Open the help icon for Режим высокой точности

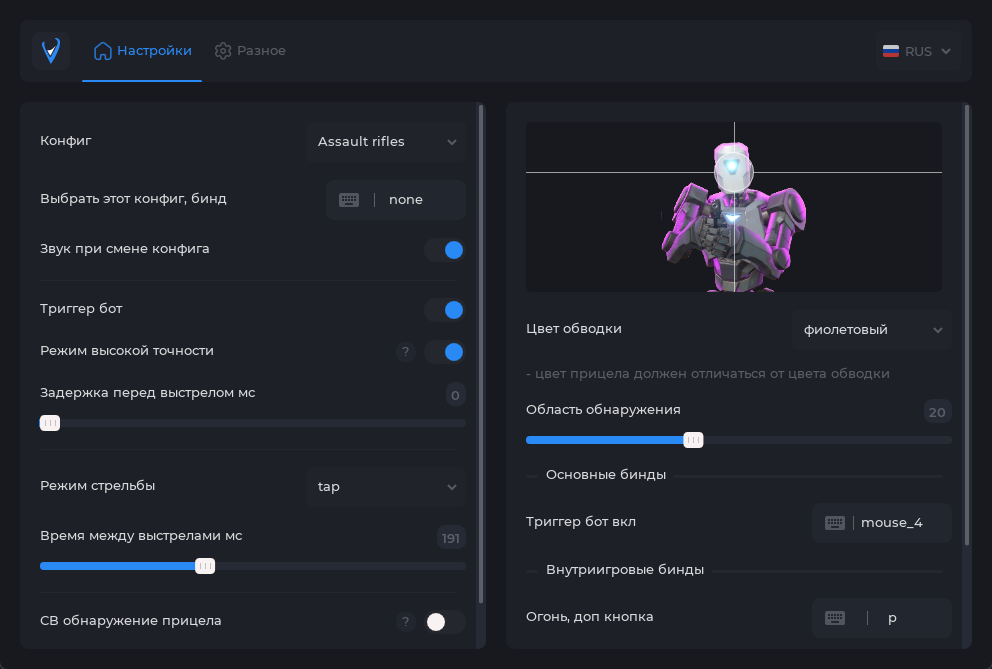[x=405, y=352]
